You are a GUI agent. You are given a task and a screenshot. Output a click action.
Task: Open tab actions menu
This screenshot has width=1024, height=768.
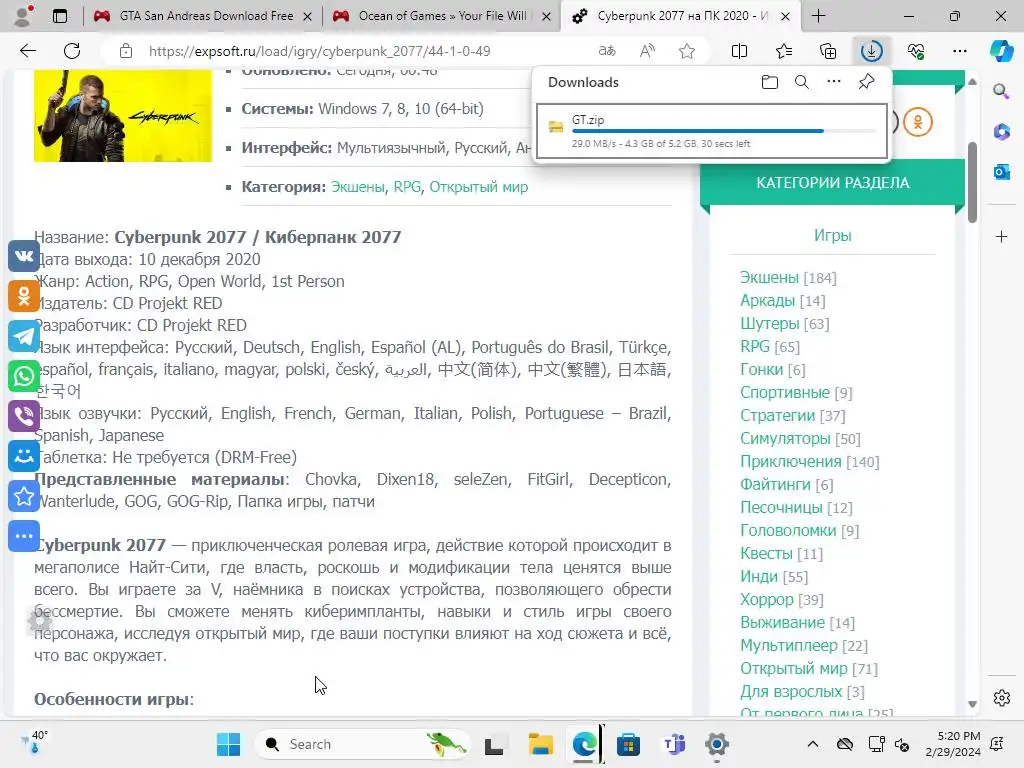59,16
